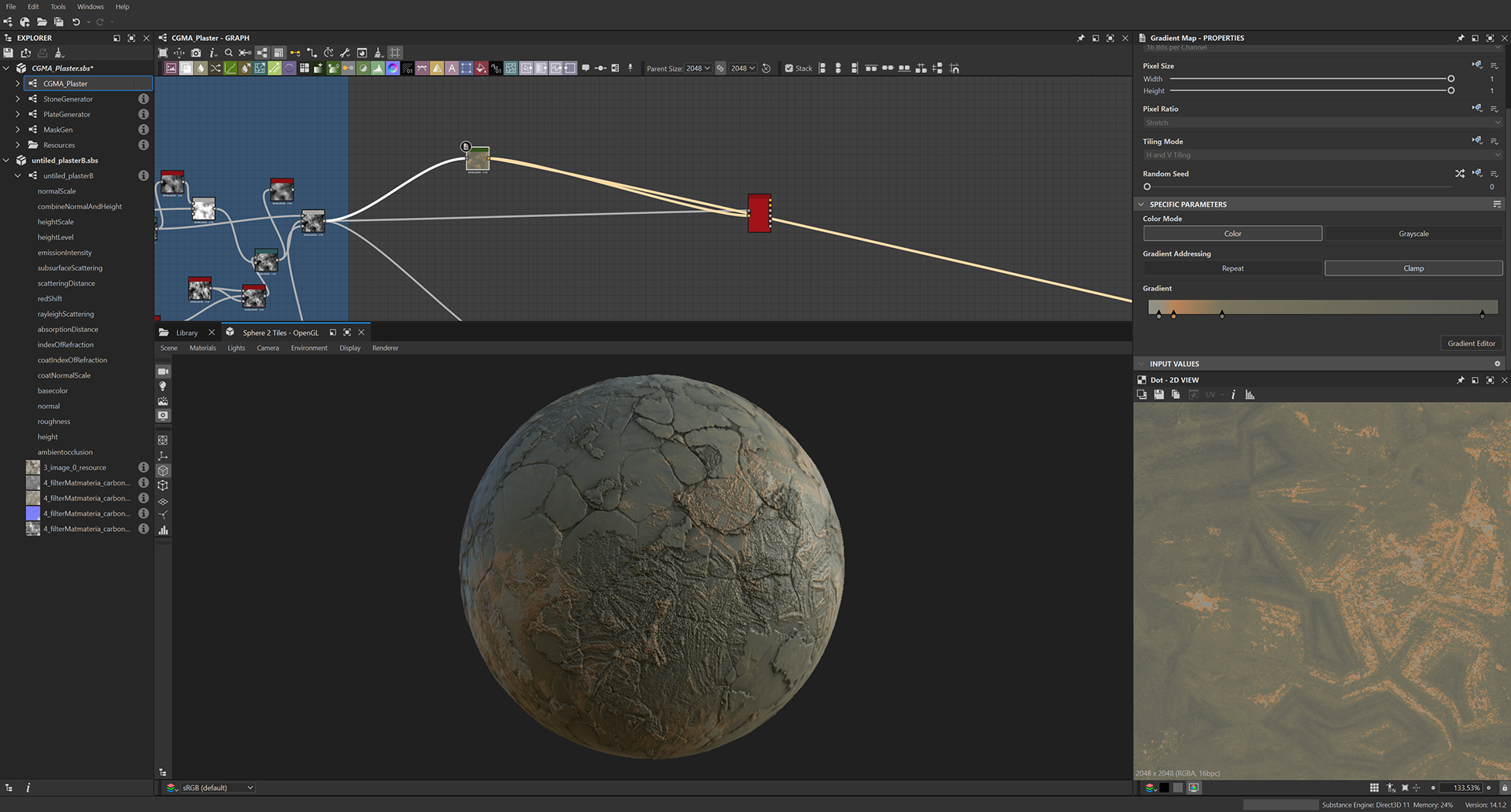This screenshot has height=812, width=1511.
Task: Click the light bulb icon in 3D view
Action: click(163, 386)
